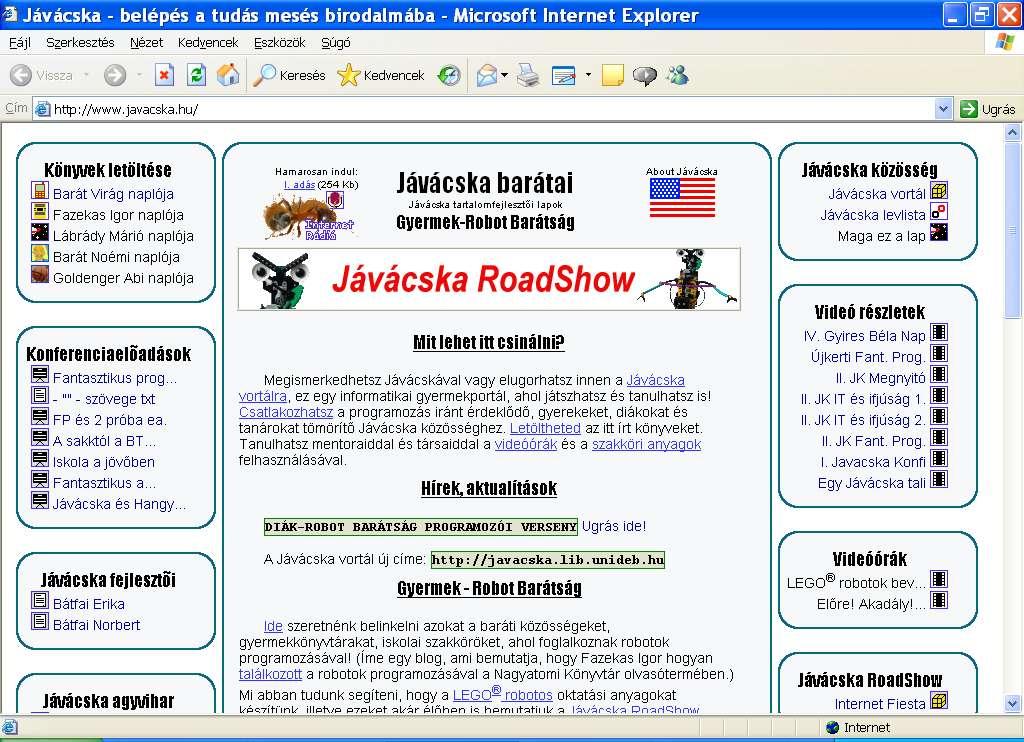Follow the 'Letöltheted' link
Image resolution: width=1024 pixels, height=742 pixels.
[545, 428]
